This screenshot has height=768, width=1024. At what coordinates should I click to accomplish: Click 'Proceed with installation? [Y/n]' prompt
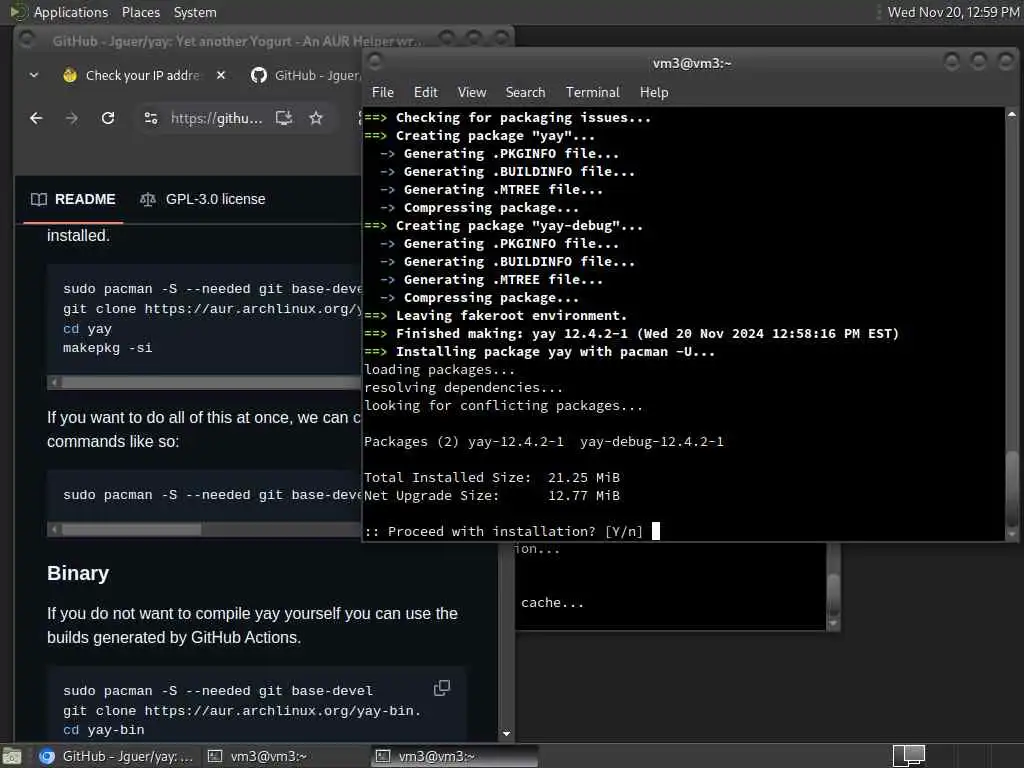pyautogui.click(x=504, y=532)
